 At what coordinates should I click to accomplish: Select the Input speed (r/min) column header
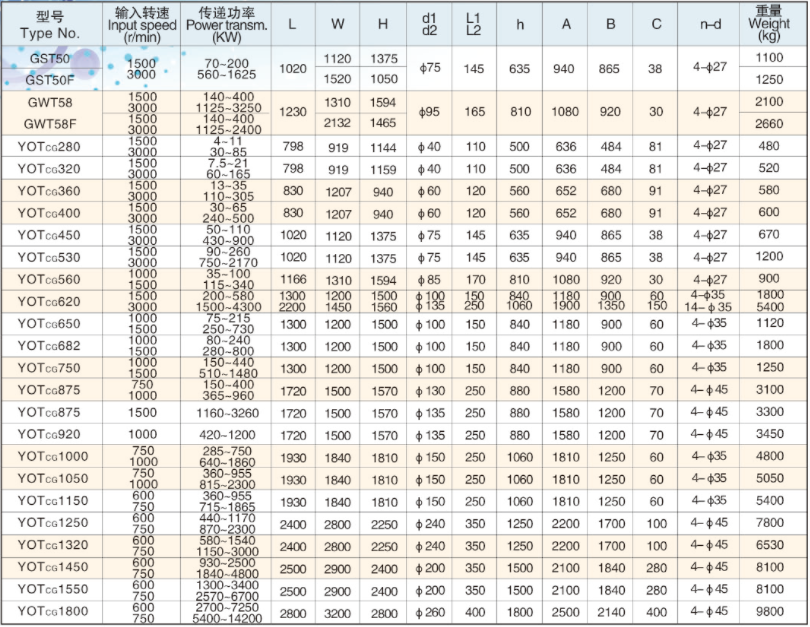[x=142, y=25]
